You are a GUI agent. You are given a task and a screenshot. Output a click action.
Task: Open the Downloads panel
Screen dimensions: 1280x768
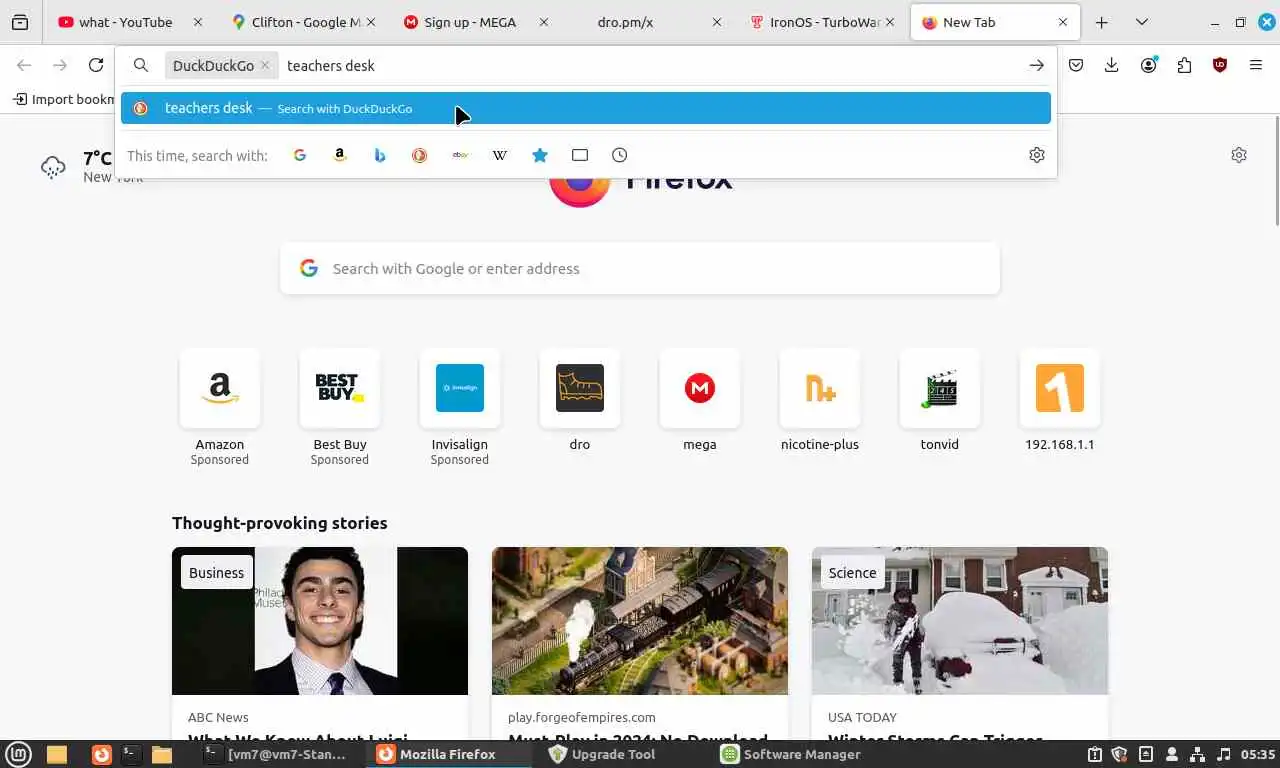tap(1112, 65)
